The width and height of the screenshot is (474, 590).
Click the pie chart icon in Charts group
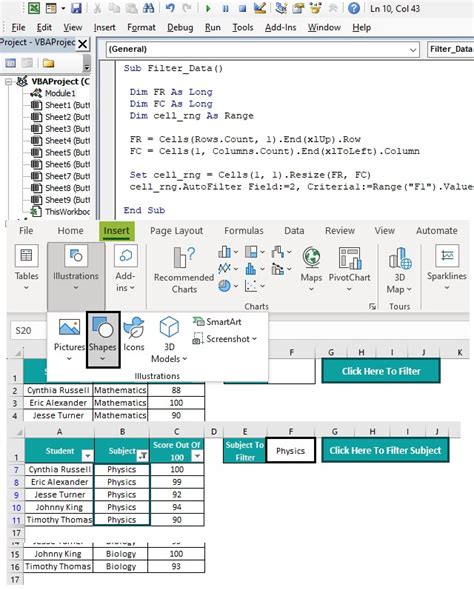(x=225, y=286)
